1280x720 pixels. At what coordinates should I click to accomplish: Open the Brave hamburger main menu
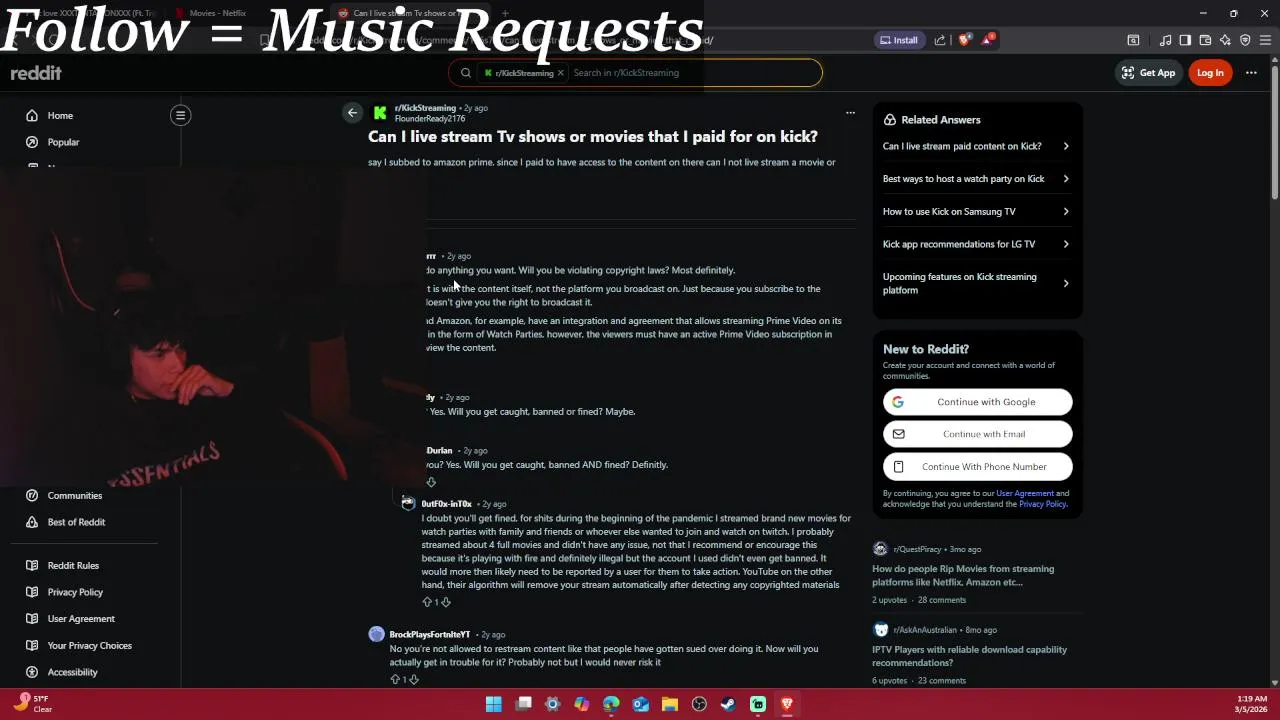[x=1265, y=40]
